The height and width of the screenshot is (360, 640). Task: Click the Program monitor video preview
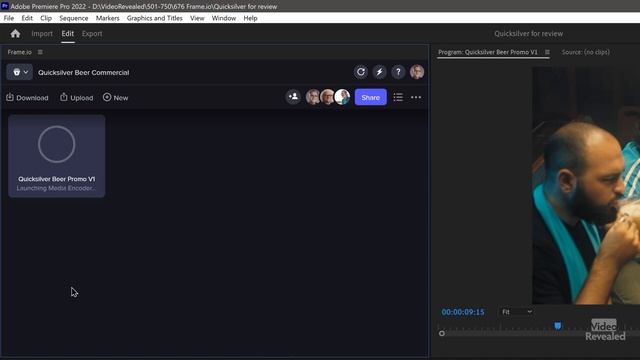tap(586, 185)
